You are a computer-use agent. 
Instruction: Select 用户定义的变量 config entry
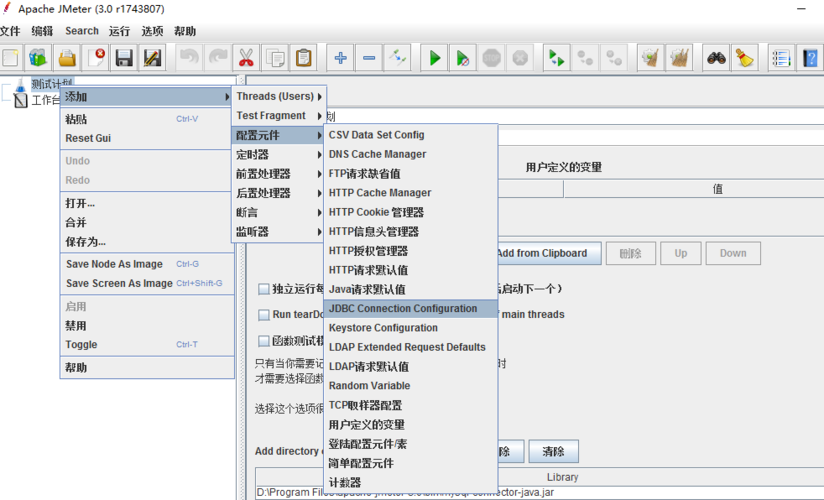pos(411,424)
